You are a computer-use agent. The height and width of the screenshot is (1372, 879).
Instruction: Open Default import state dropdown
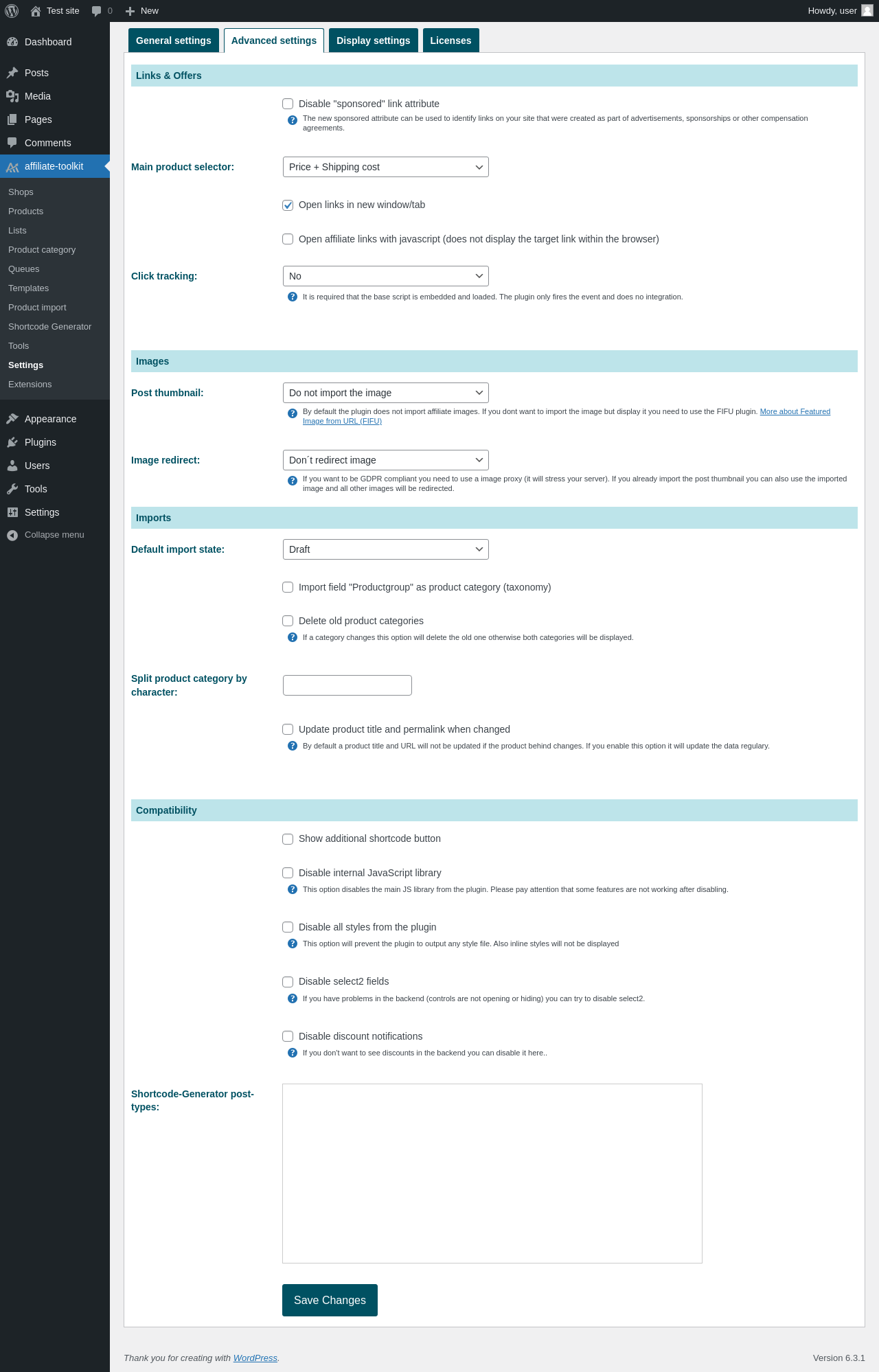click(x=386, y=549)
